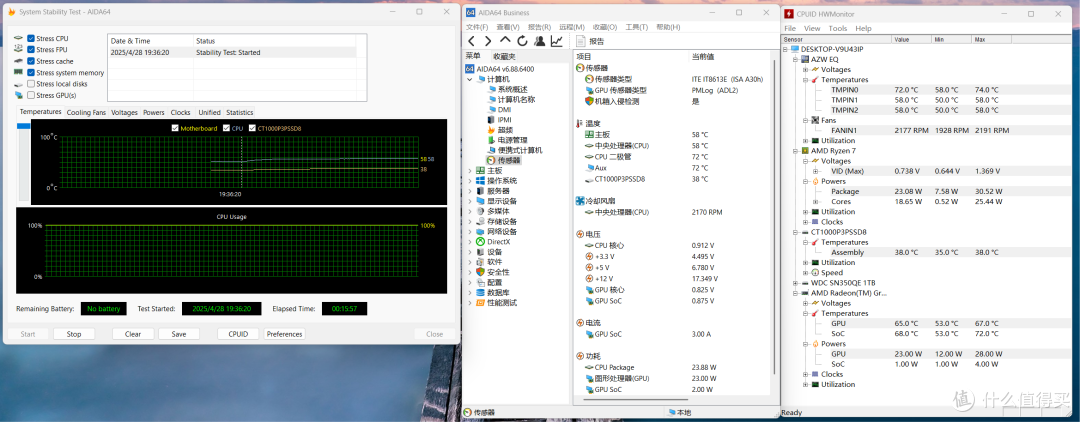Select the DMI item in AIDA64 tree
The image size is (1080, 422).
[504, 109]
